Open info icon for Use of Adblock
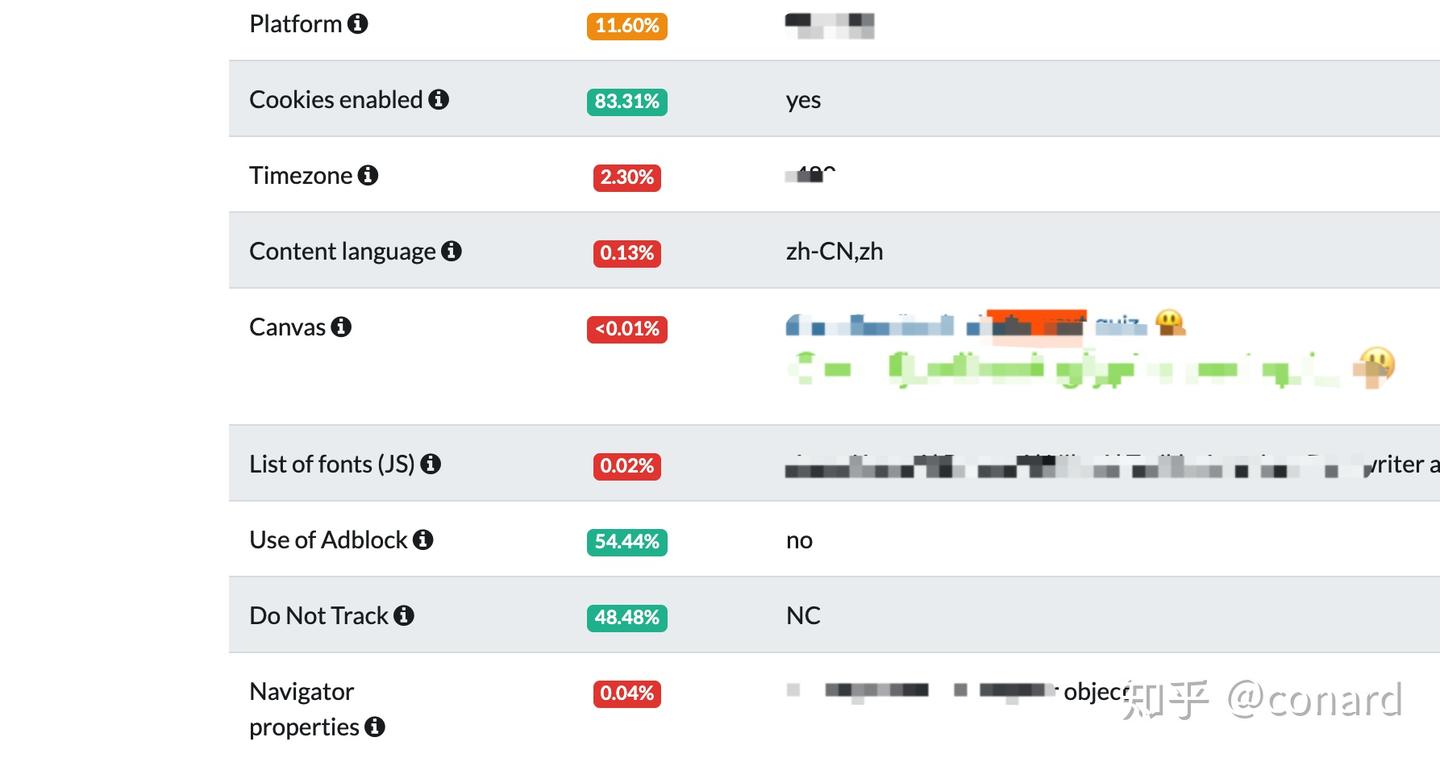Image resolution: width=1440 pixels, height=758 pixels. [x=423, y=540]
